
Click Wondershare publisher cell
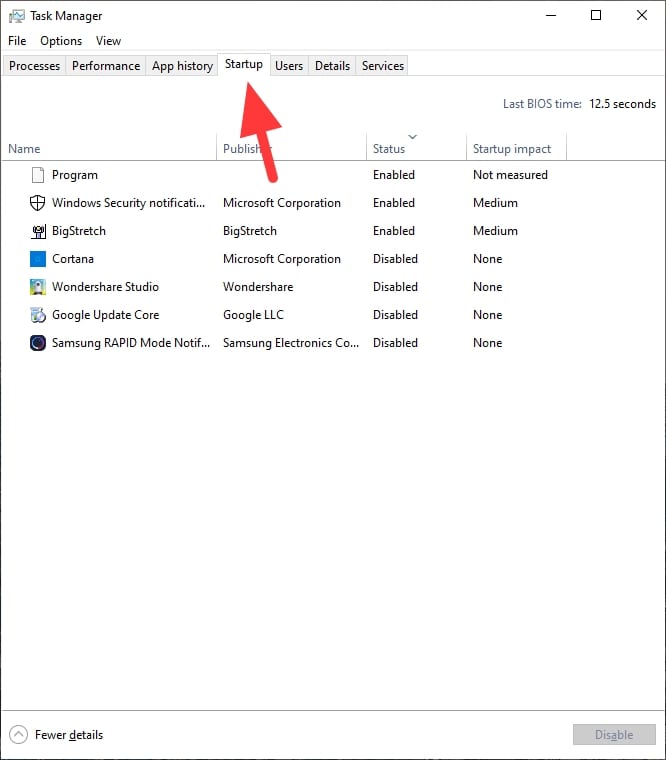coord(258,287)
